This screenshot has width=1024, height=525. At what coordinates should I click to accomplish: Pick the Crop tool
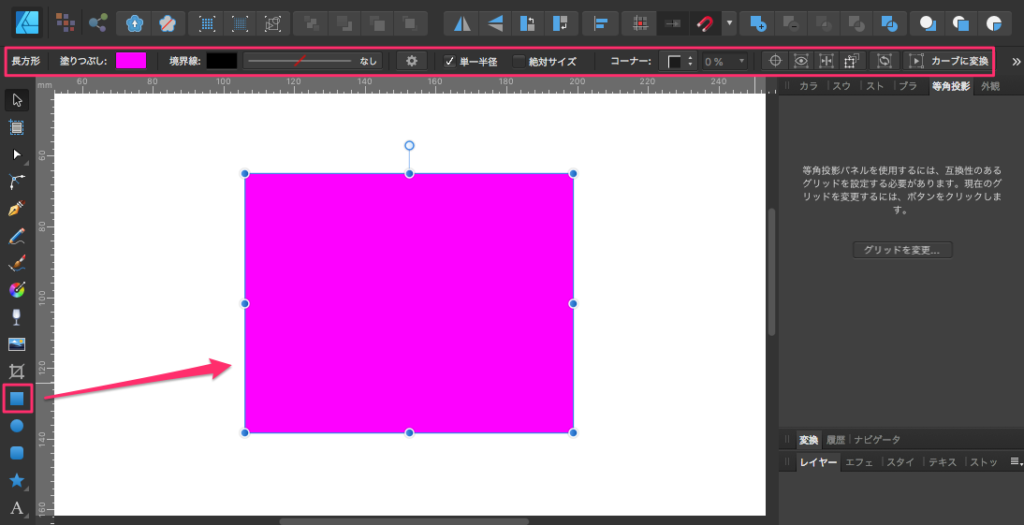point(17,371)
